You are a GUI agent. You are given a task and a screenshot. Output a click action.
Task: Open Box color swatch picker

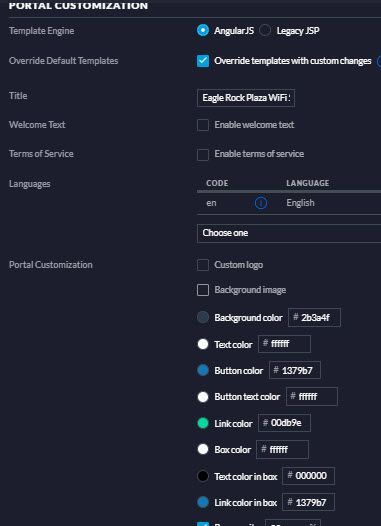(203, 449)
